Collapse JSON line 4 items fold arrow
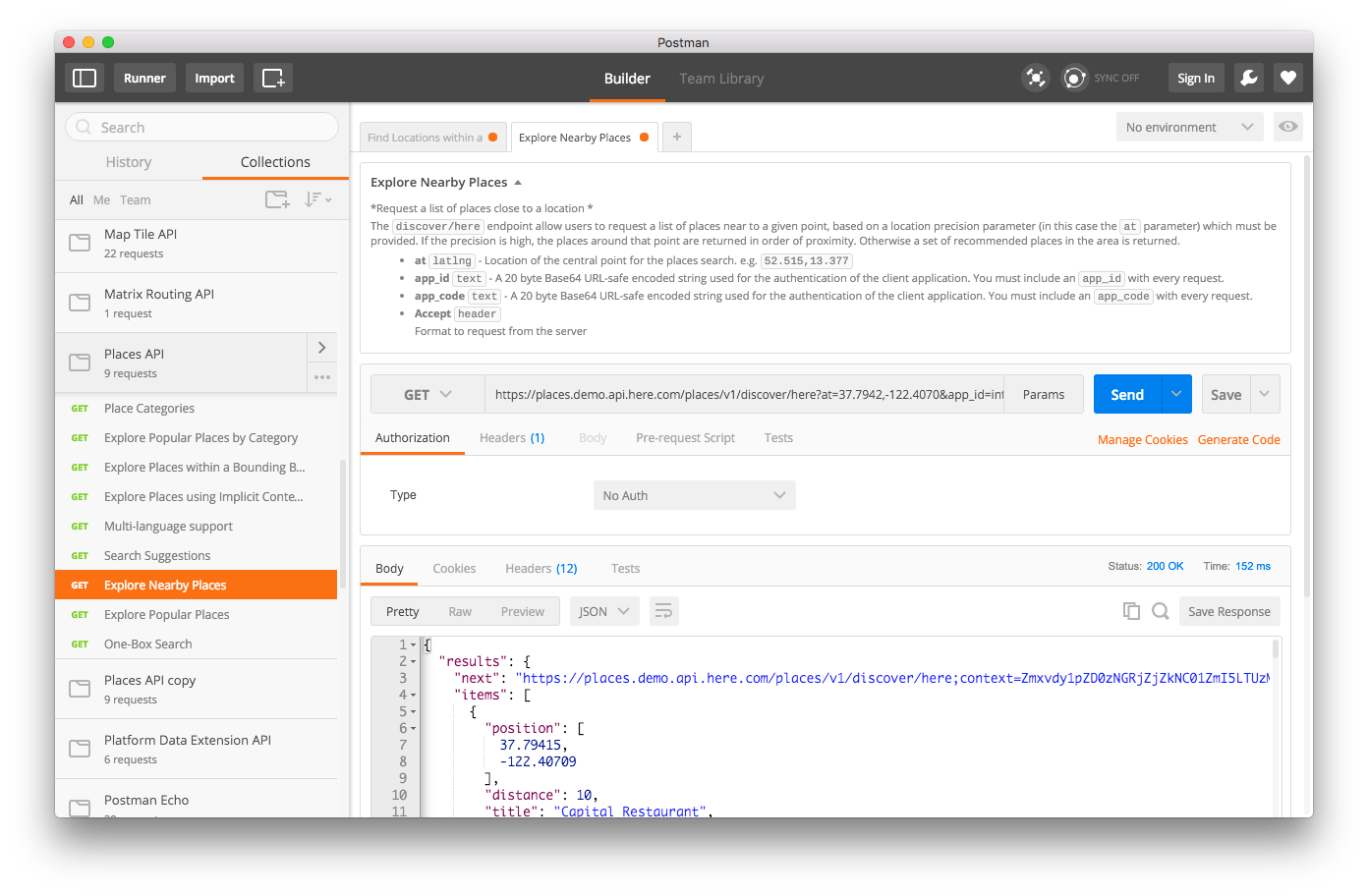The width and height of the screenshot is (1368, 896). pyautogui.click(x=414, y=696)
